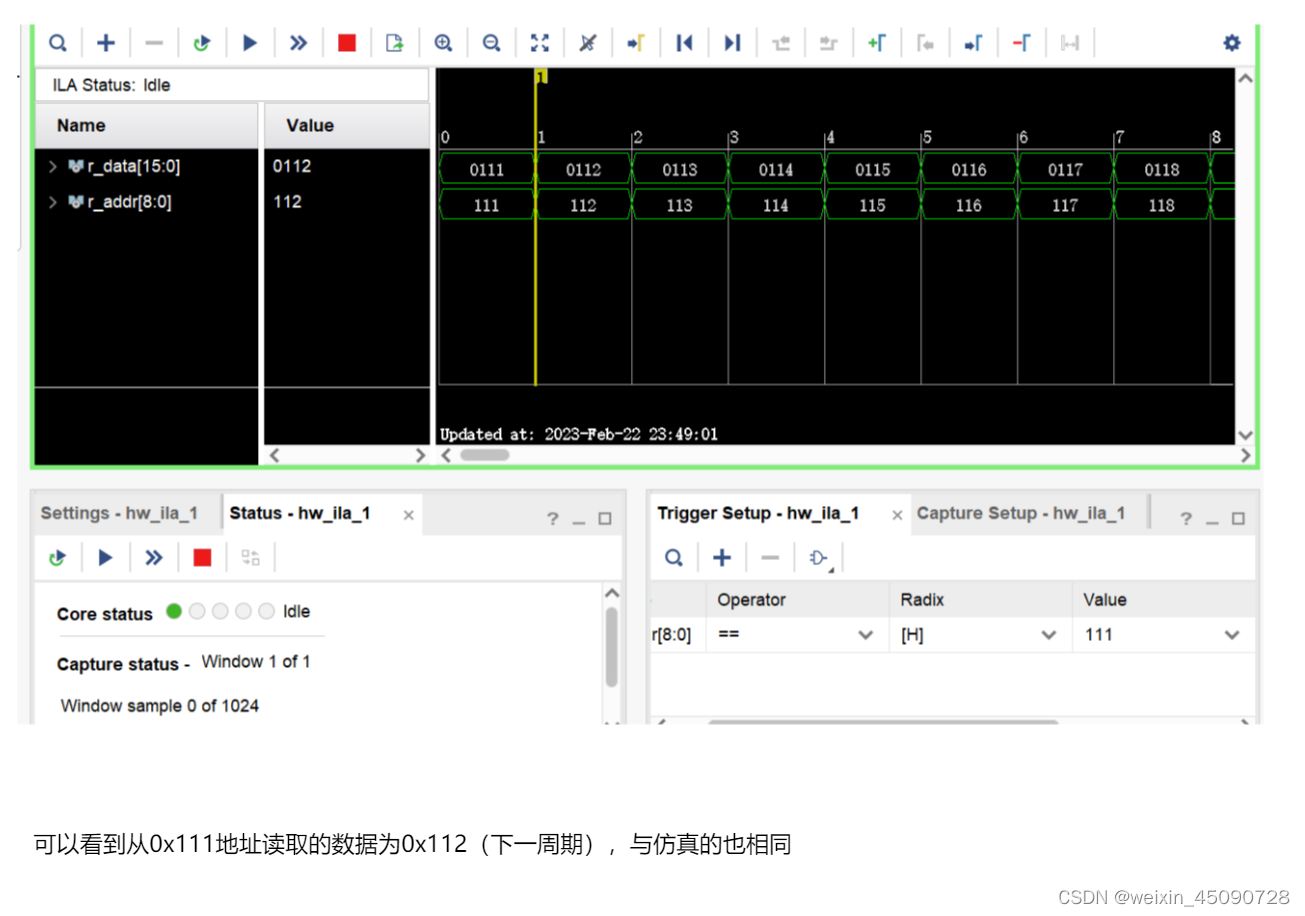Add marker with green plus icon

pos(877,43)
